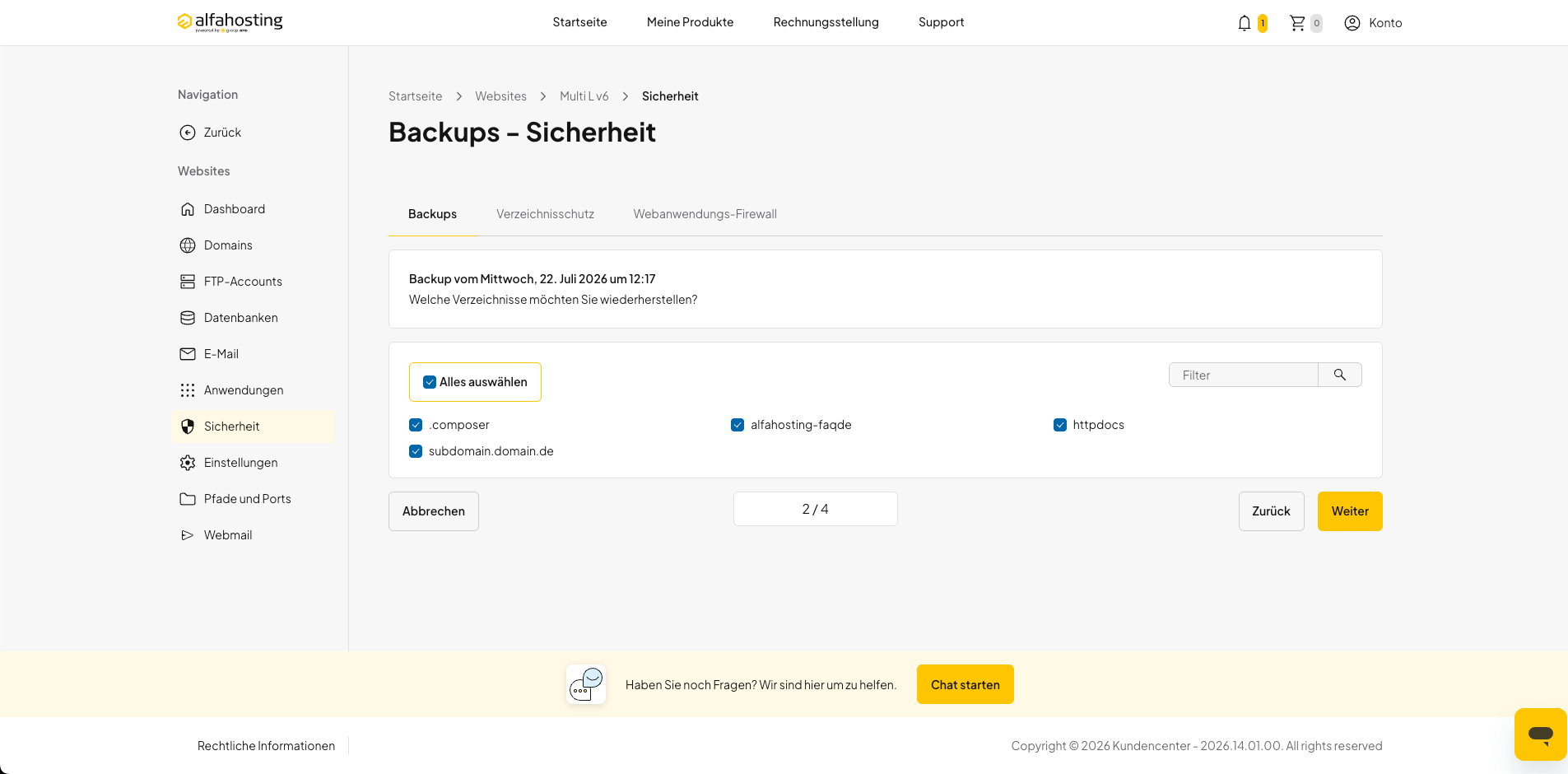Click the Konto user avatar icon
The image size is (1568, 774).
[x=1352, y=23]
